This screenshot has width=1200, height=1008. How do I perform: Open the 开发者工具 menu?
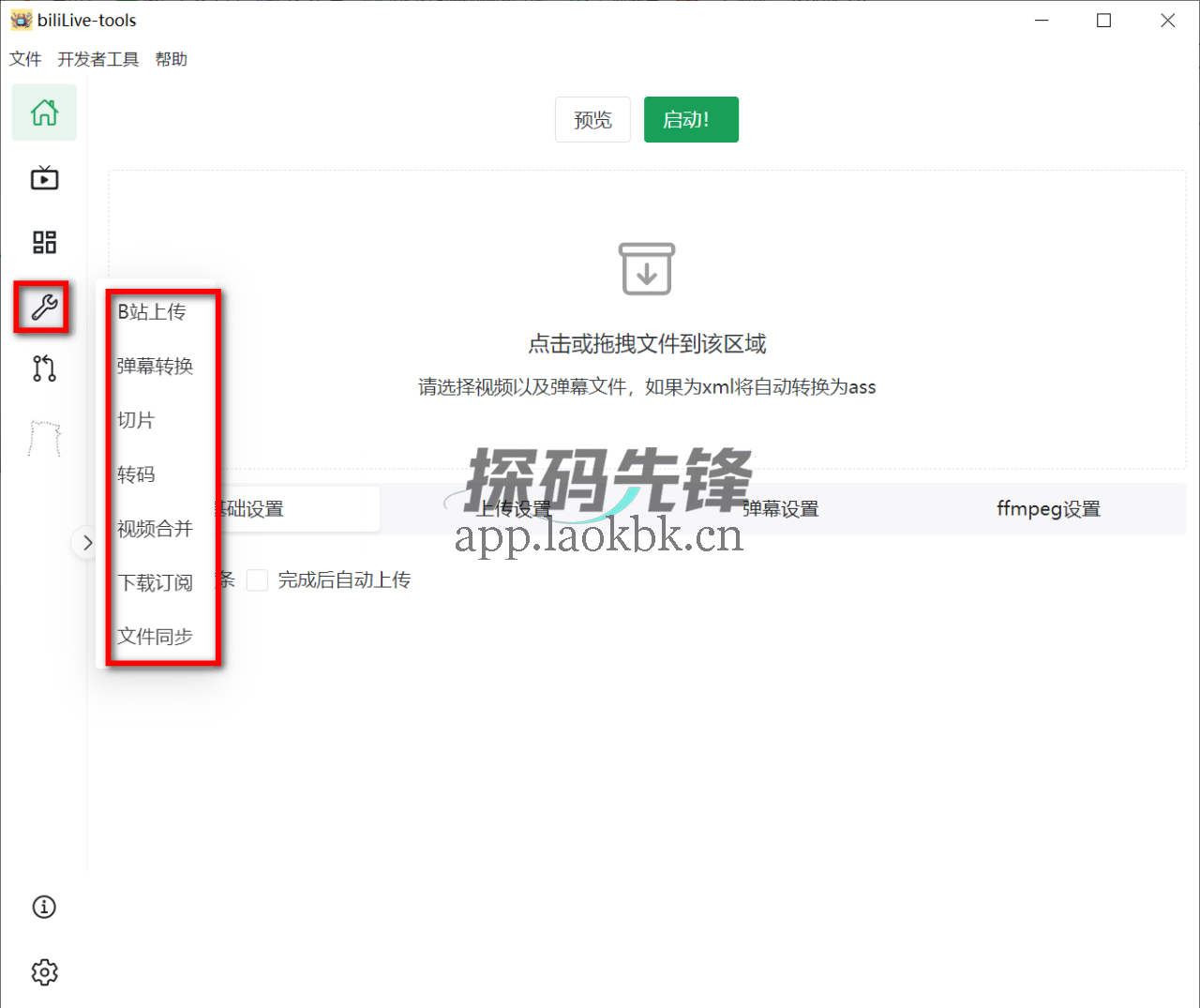coord(98,59)
